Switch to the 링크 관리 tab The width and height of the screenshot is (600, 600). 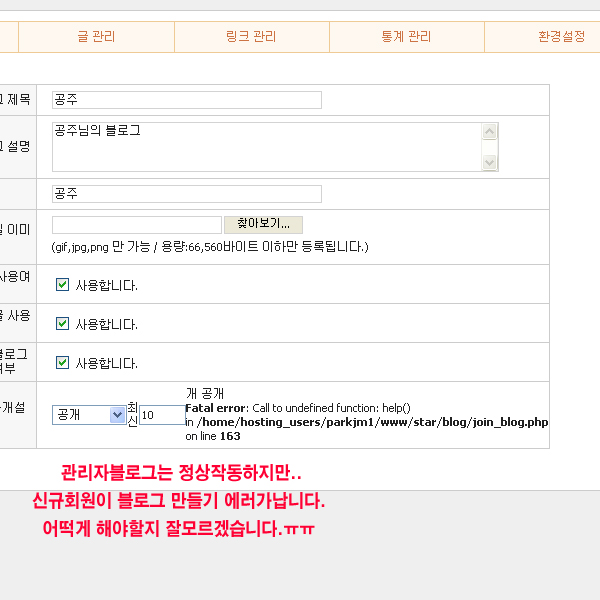click(x=251, y=37)
